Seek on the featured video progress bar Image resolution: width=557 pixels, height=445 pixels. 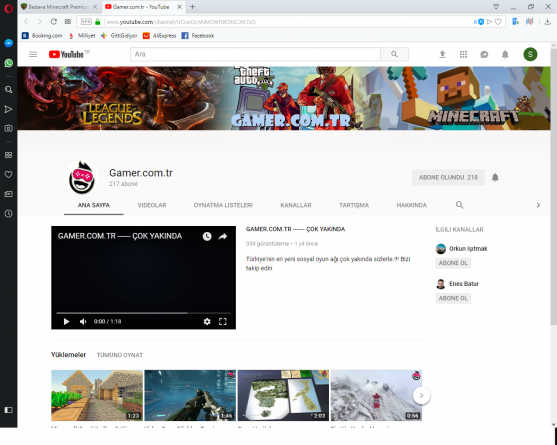(144, 313)
